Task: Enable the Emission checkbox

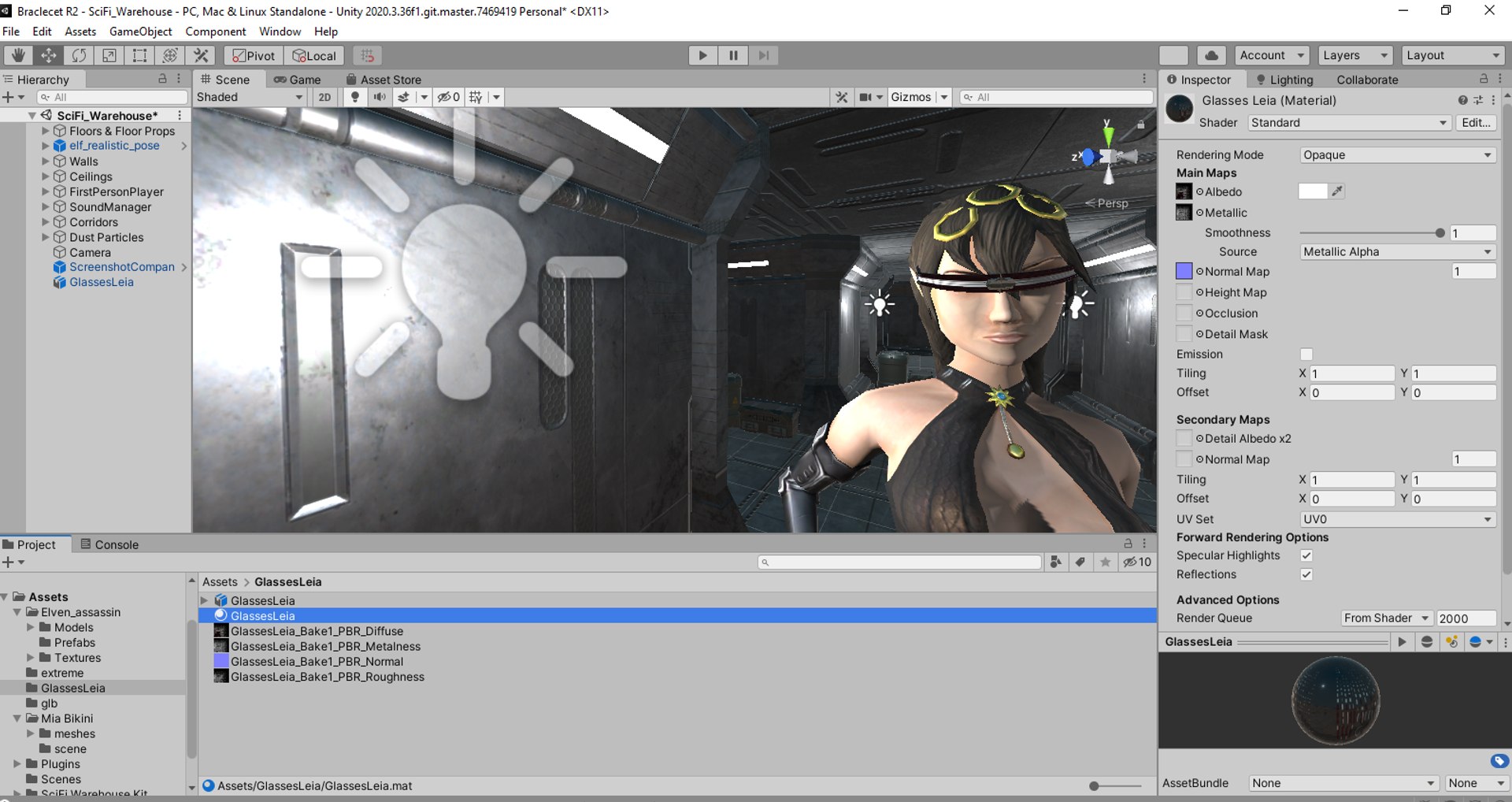Action: click(1306, 355)
